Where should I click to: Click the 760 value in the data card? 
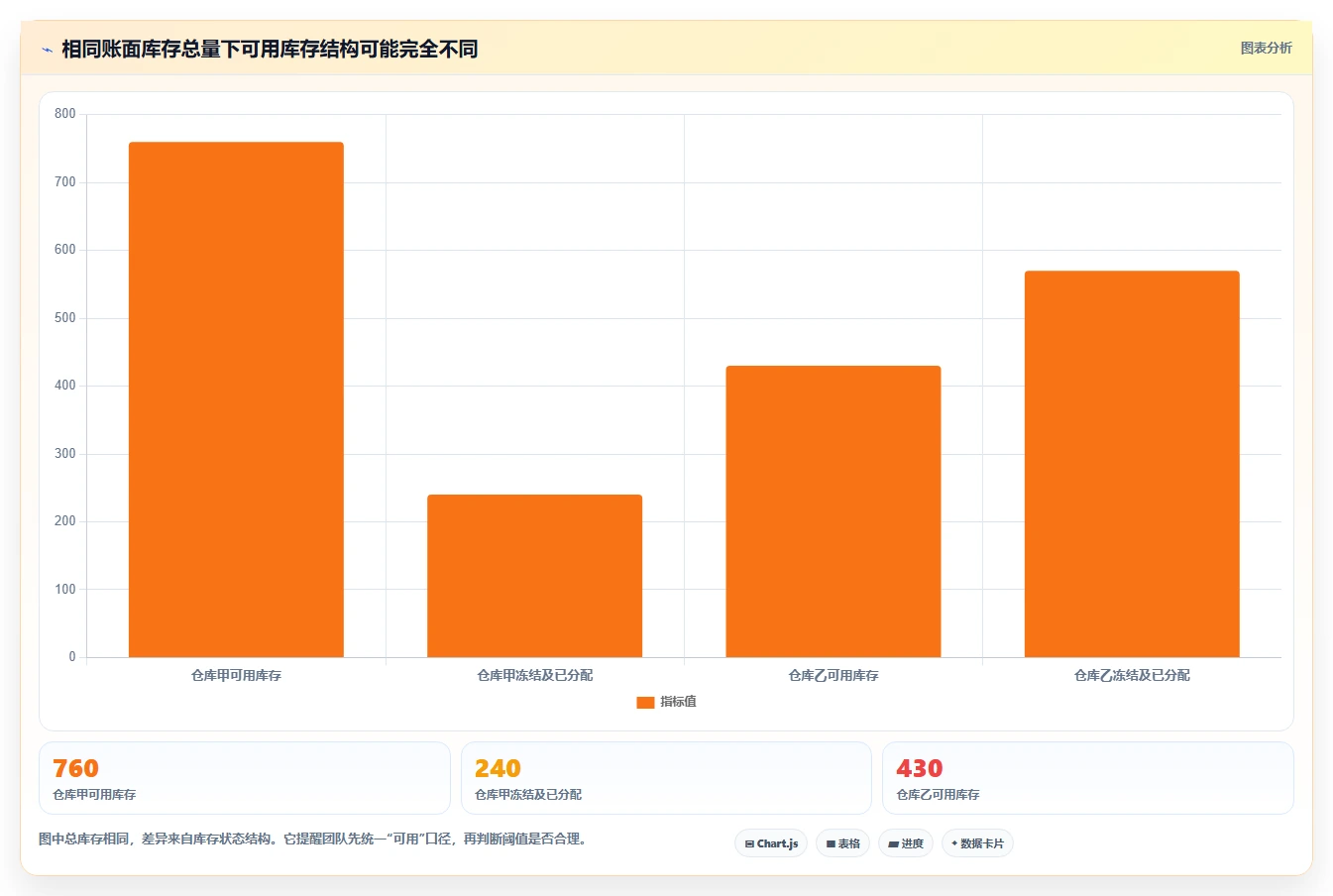click(75, 768)
